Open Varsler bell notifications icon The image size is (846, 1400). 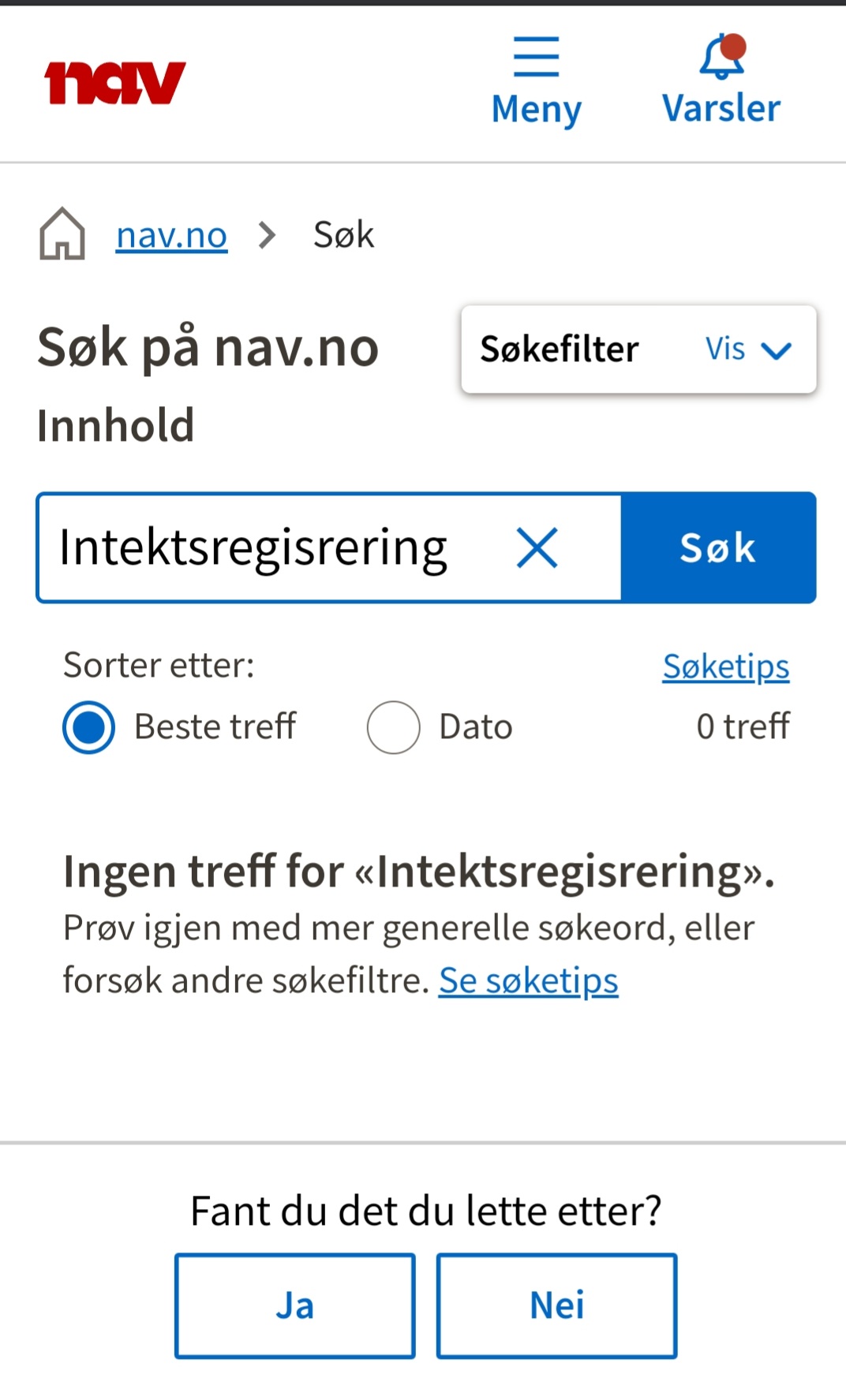[x=721, y=57]
